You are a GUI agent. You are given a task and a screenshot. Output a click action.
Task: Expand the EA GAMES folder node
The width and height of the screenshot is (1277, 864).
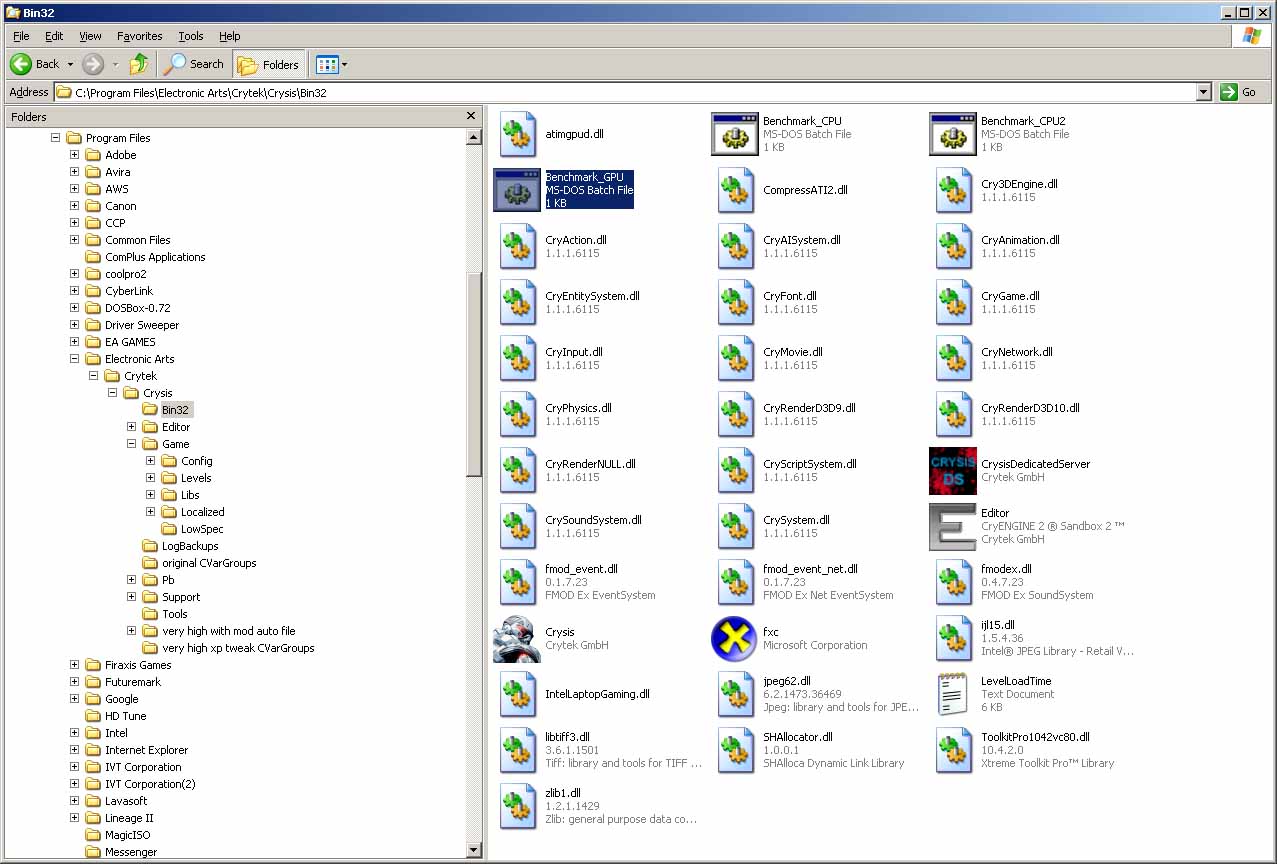pyautogui.click(x=74, y=342)
